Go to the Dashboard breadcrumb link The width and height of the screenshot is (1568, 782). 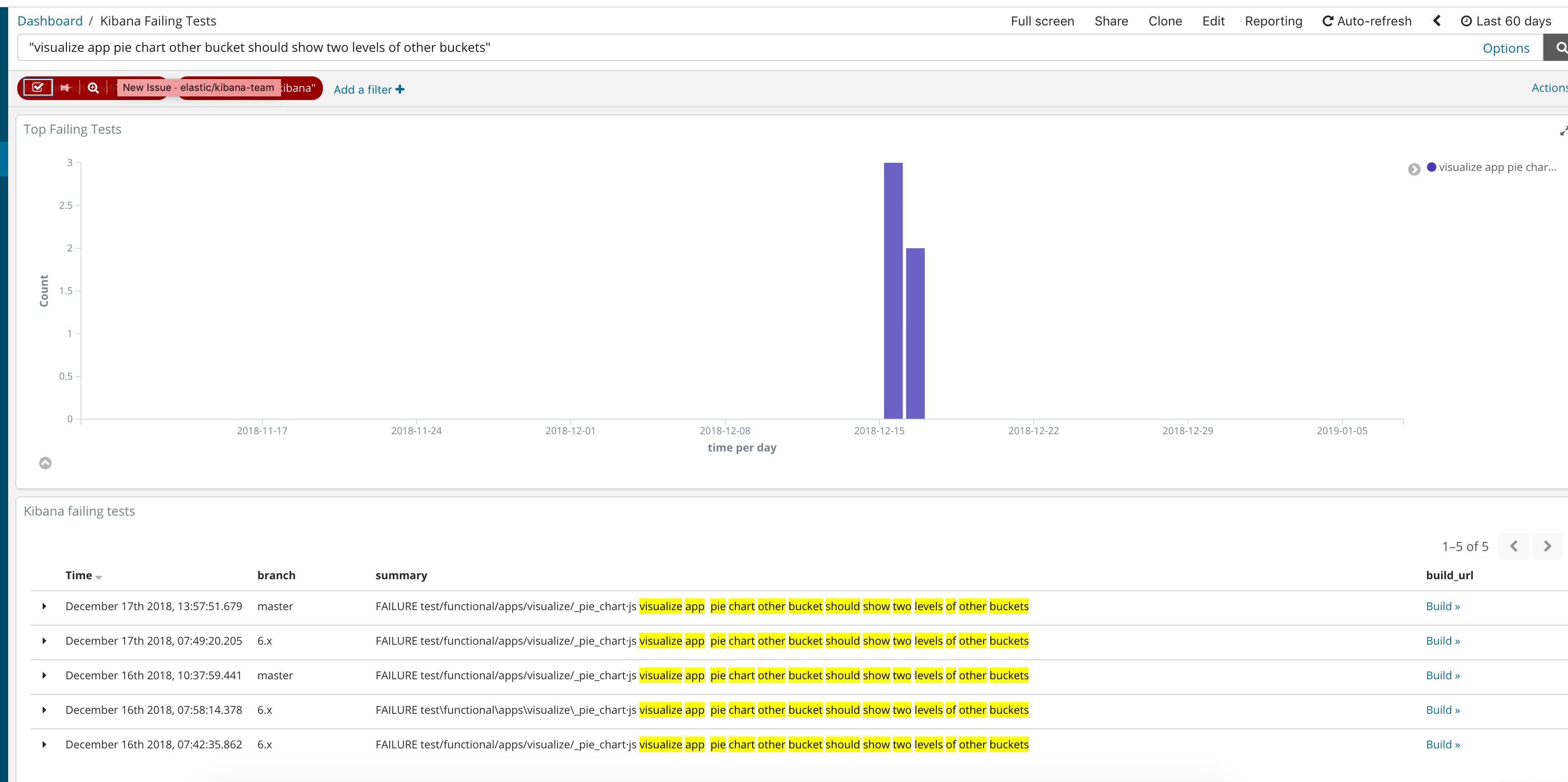[x=50, y=21]
